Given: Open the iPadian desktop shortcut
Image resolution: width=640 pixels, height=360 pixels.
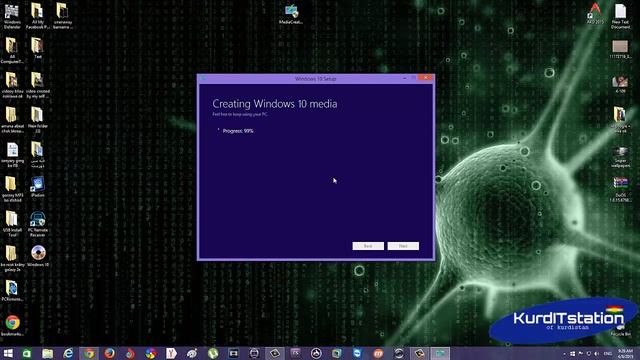Looking at the screenshot, I should click(x=37, y=187).
